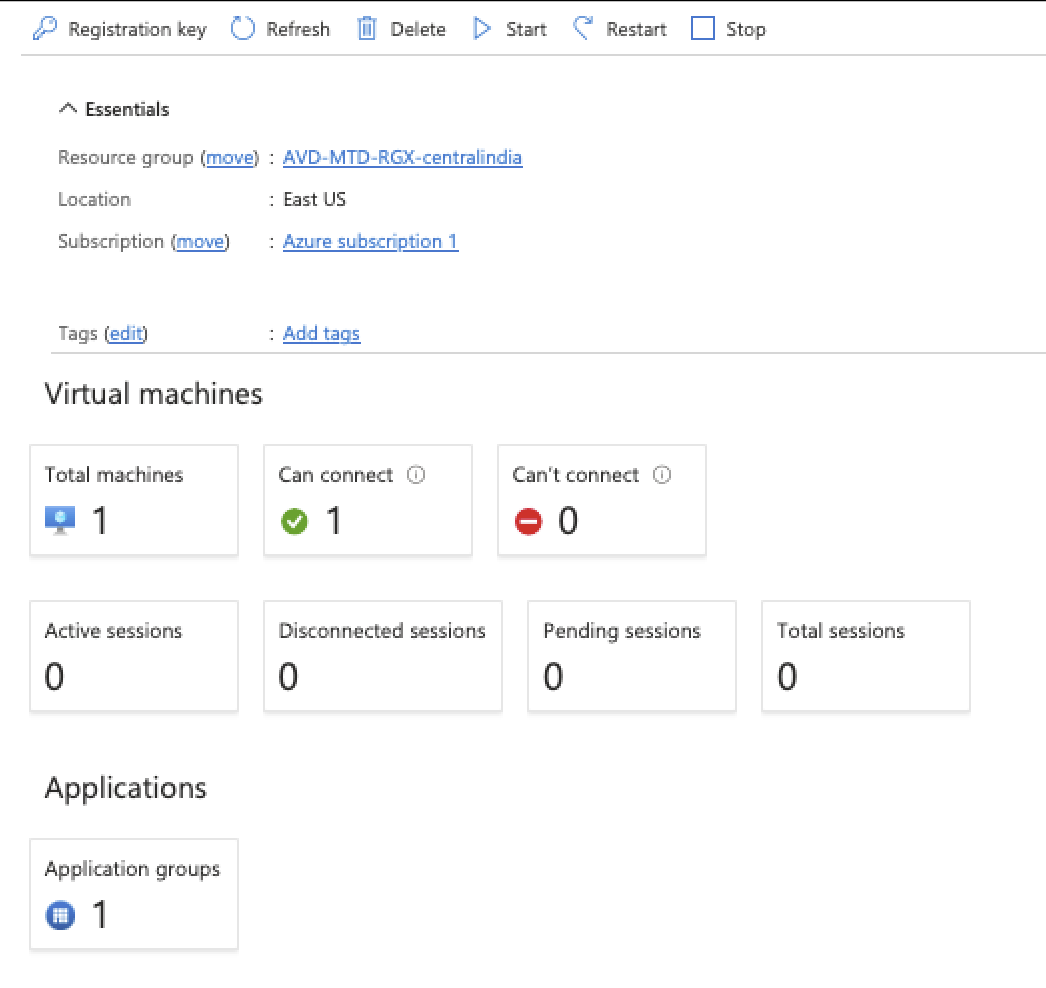This screenshot has height=988, width=1046.
Task: Click edit next to Tags
Action: tap(126, 333)
